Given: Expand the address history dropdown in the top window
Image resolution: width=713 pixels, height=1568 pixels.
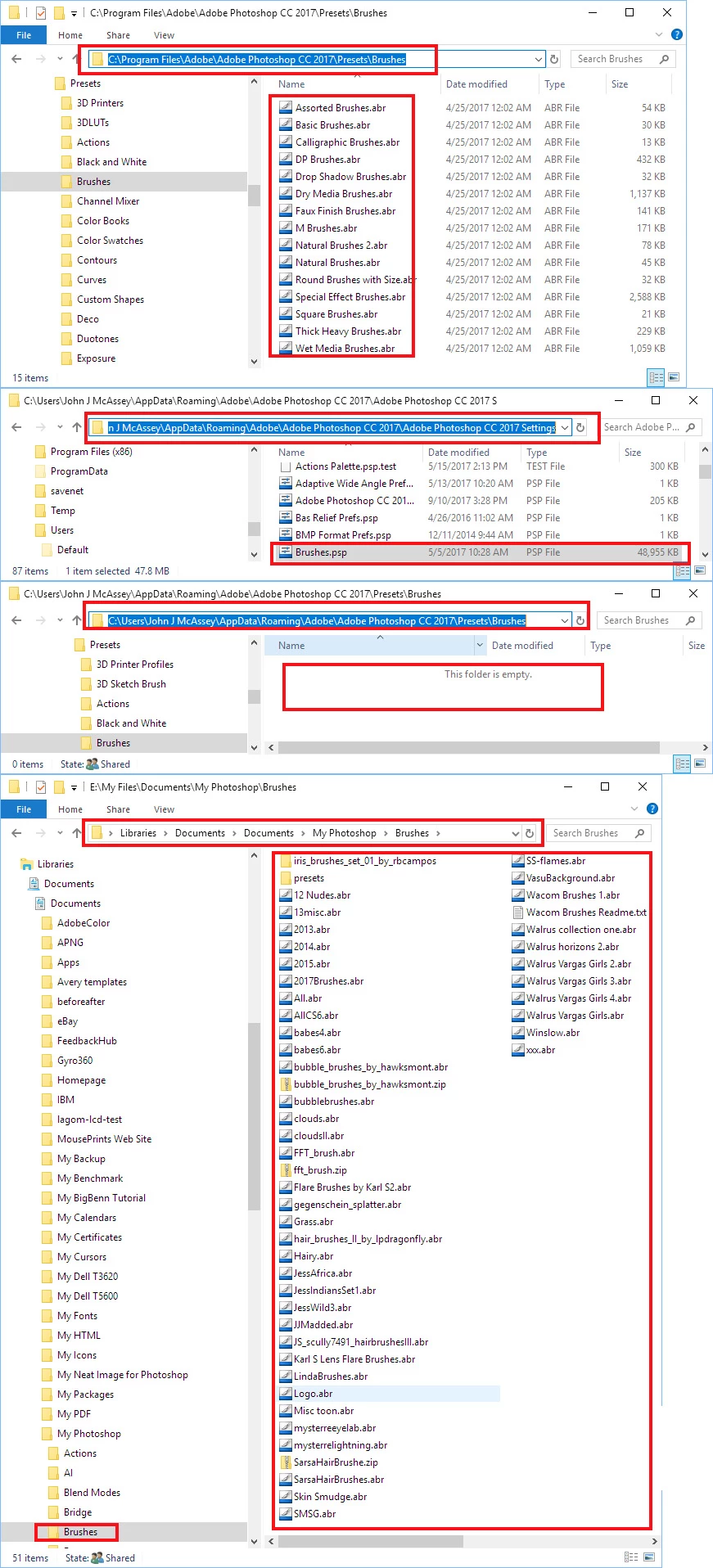Looking at the screenshot, I should click(x=538, y=59).
